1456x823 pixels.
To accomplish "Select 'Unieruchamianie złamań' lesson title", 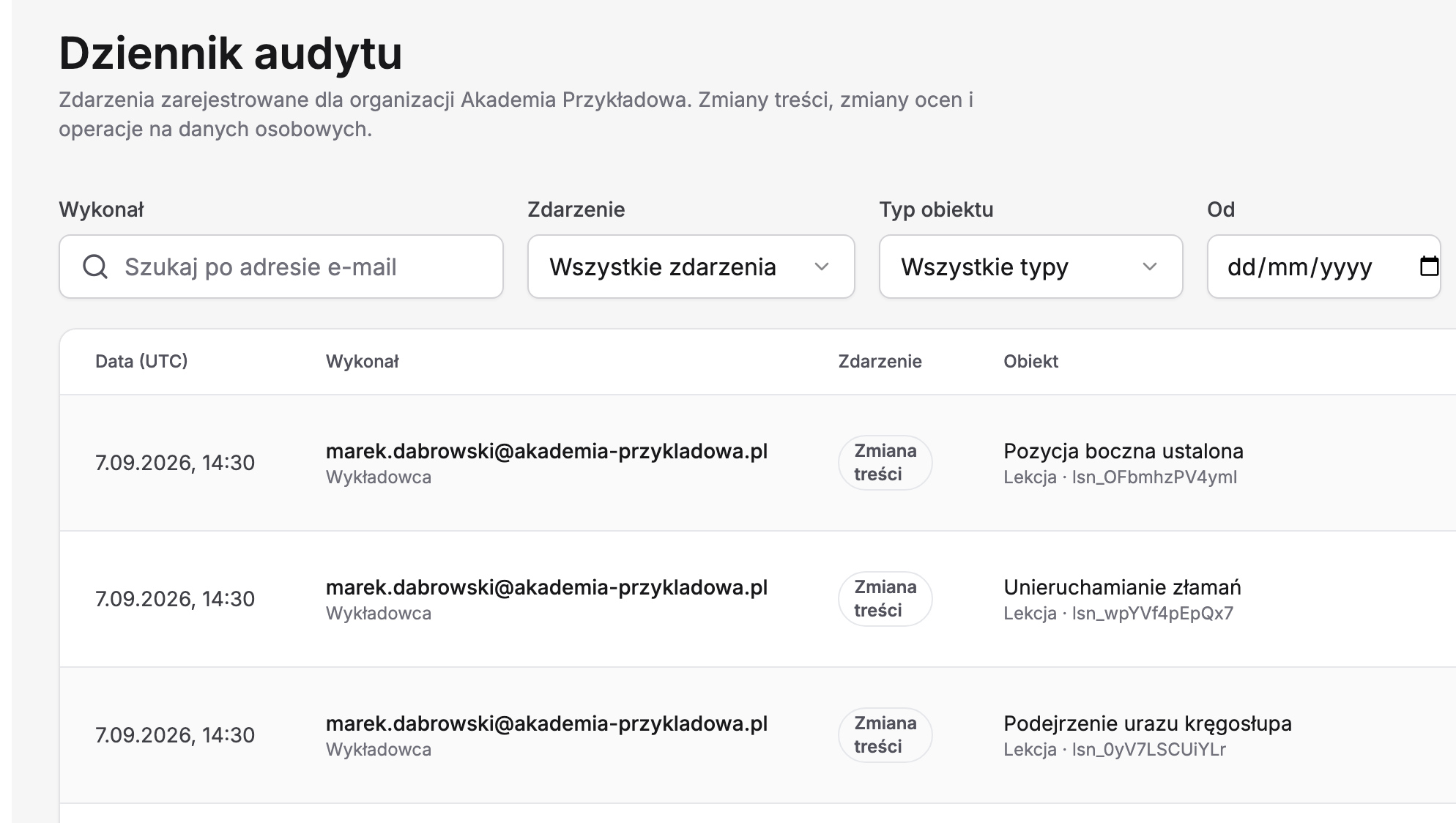I will click(x=1122, y=587).
